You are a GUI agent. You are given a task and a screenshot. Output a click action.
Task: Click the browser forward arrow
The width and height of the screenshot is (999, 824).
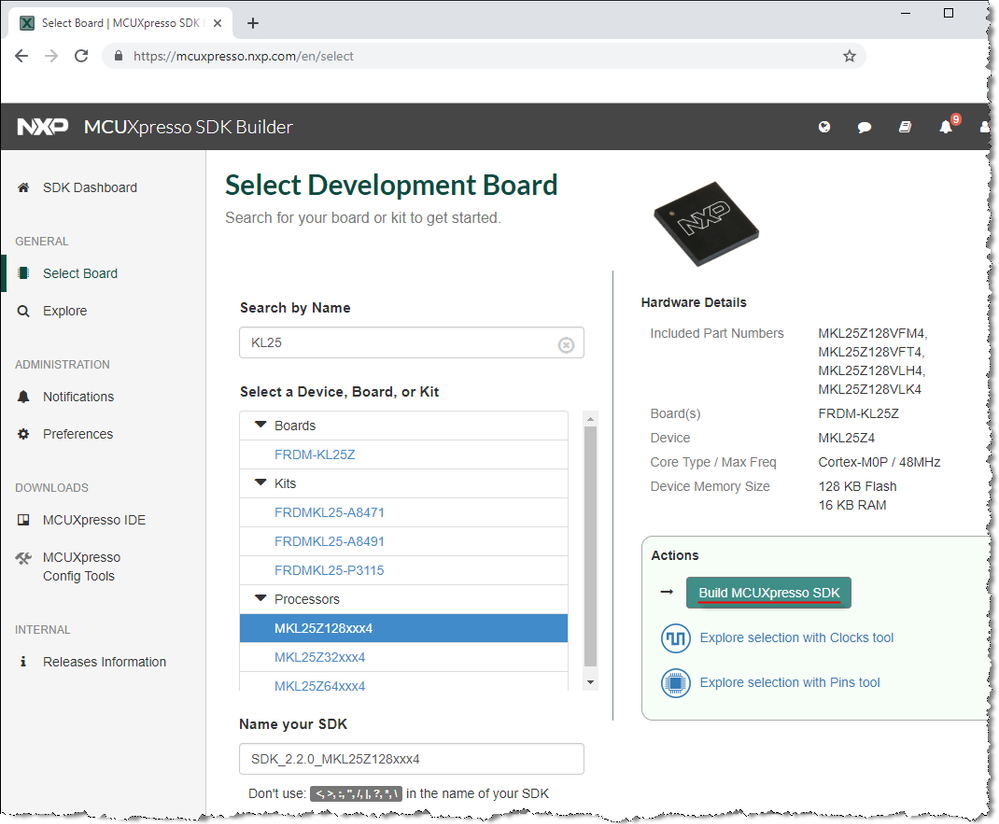pyautogui.click(x=52, y=56)
